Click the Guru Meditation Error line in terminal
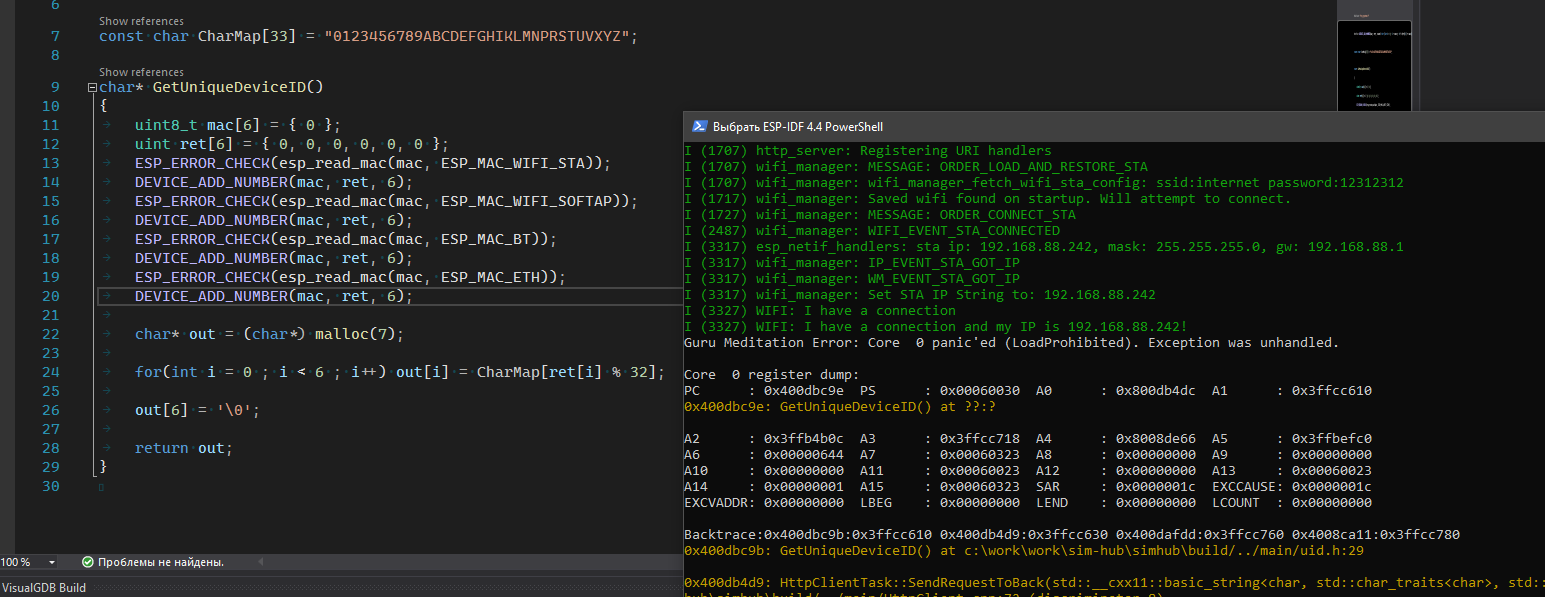The width and height of the screenshot is (1545, 597). 1010,343
